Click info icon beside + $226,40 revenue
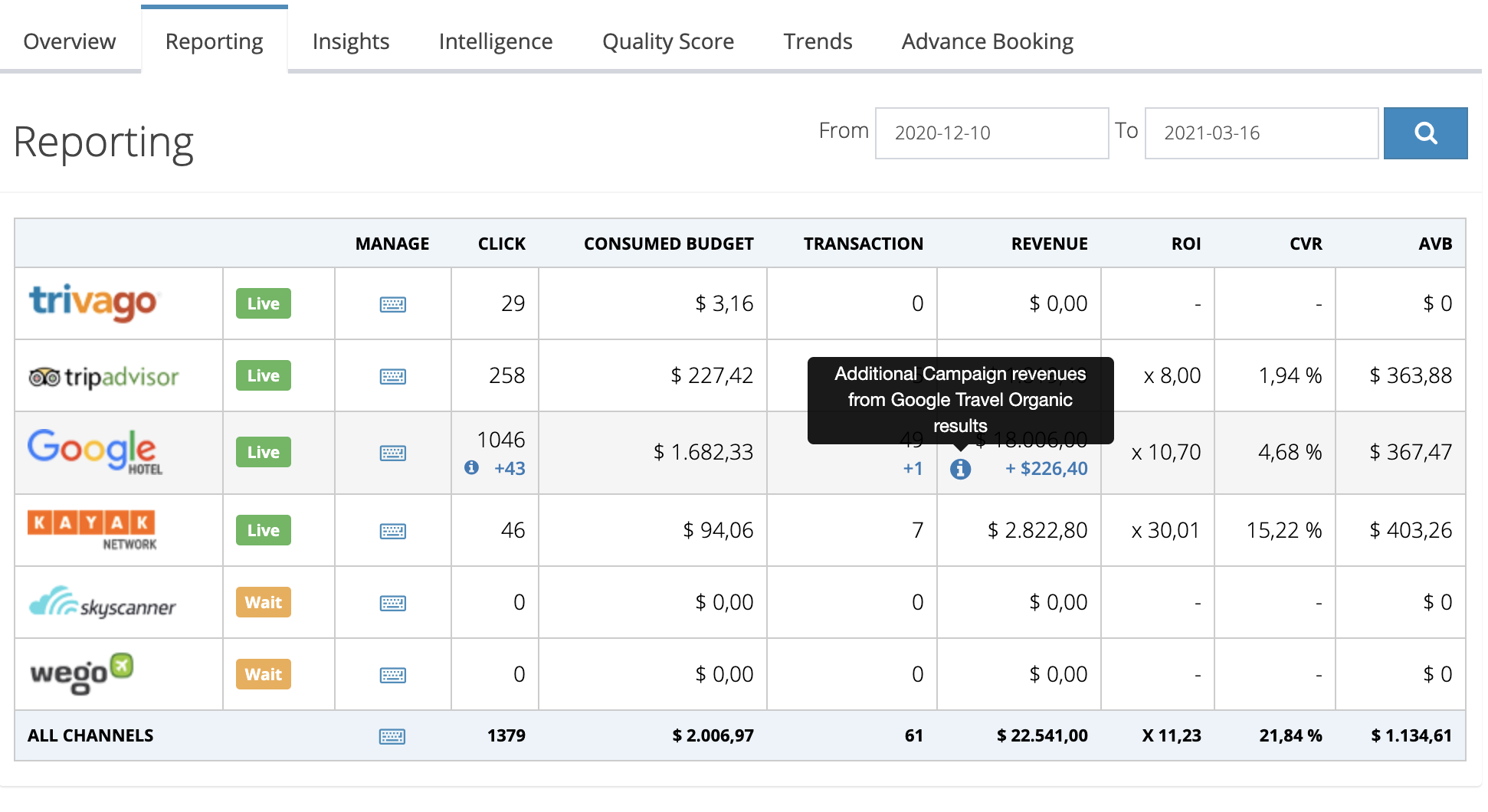The height and width of the screenshot is (812, 1488). pyautogui.click(x=960, y=469)
